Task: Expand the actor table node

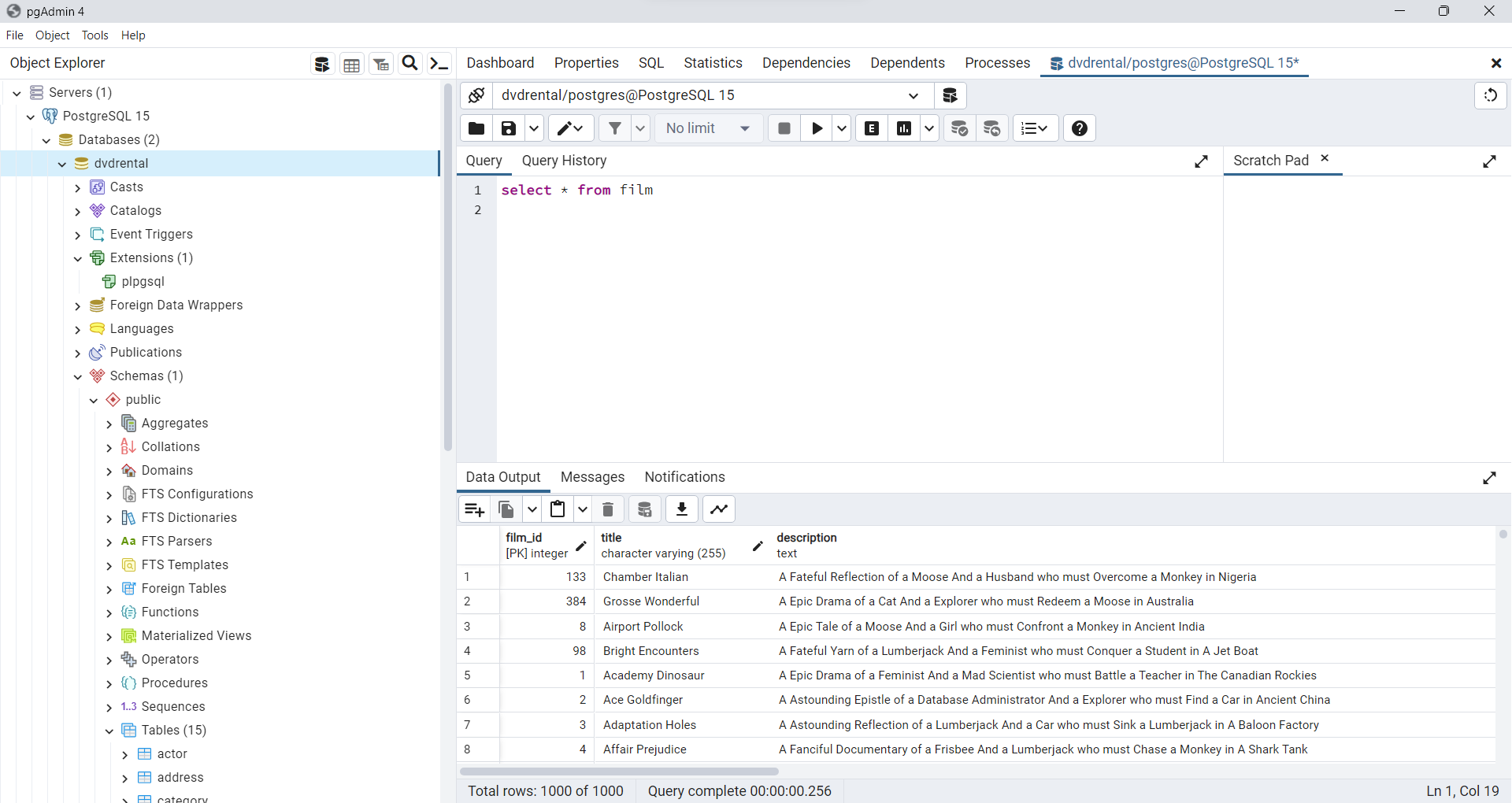Action: coord(125,754)
